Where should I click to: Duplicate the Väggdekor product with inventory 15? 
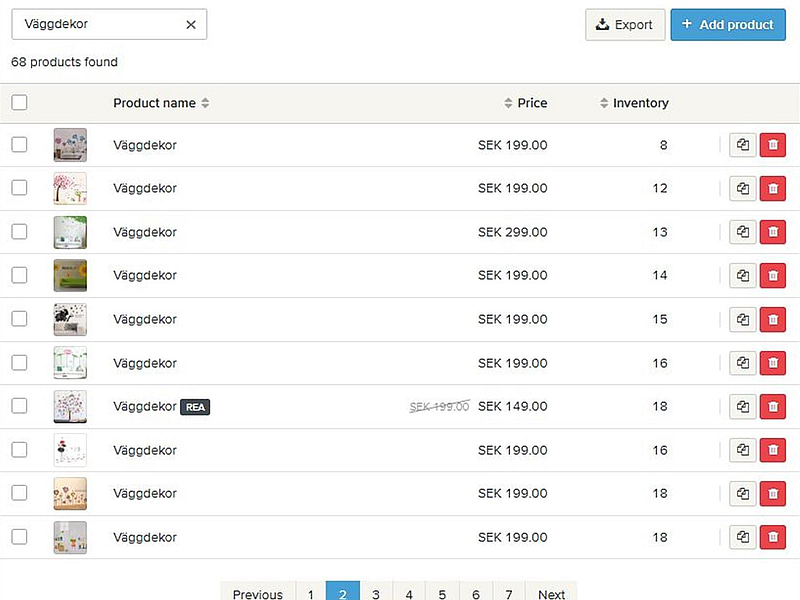(x=743, y=319)
